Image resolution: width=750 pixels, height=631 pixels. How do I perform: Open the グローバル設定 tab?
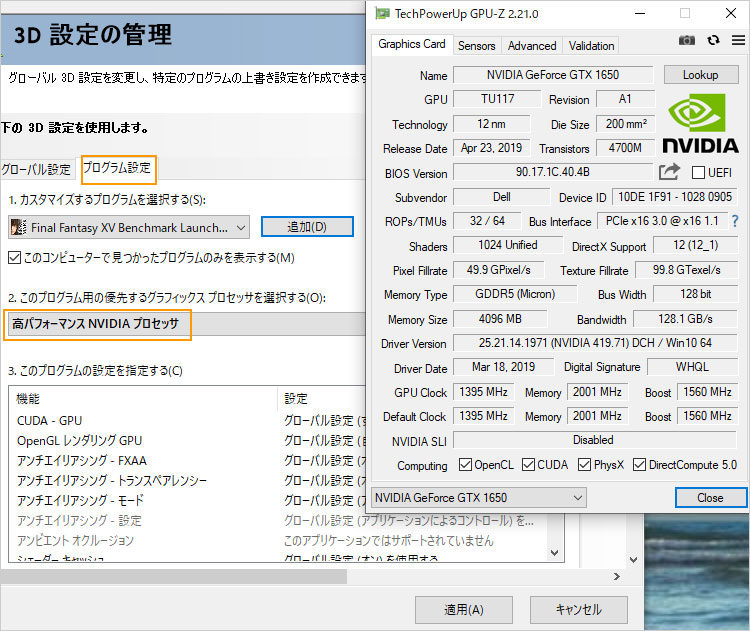pos(37,168)
